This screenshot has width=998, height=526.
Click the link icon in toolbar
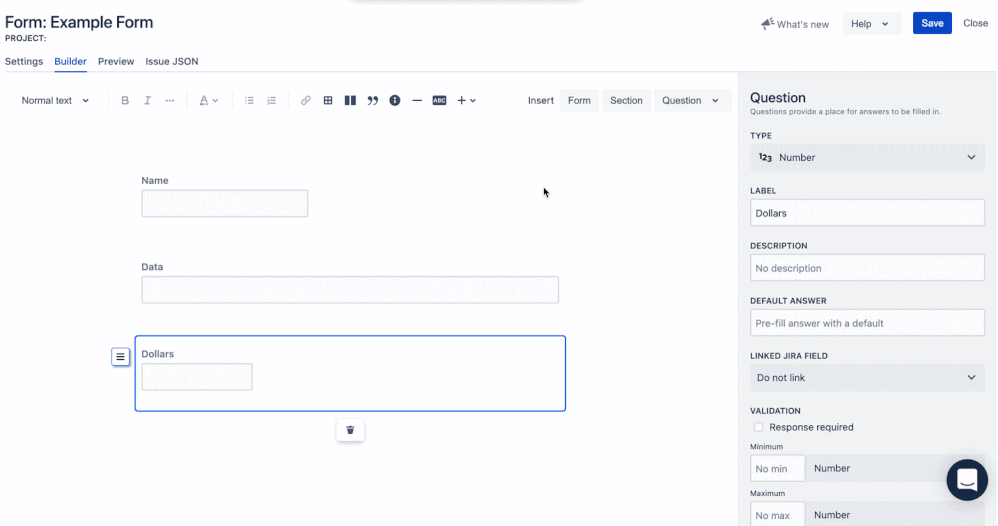(x=306, y=101)
